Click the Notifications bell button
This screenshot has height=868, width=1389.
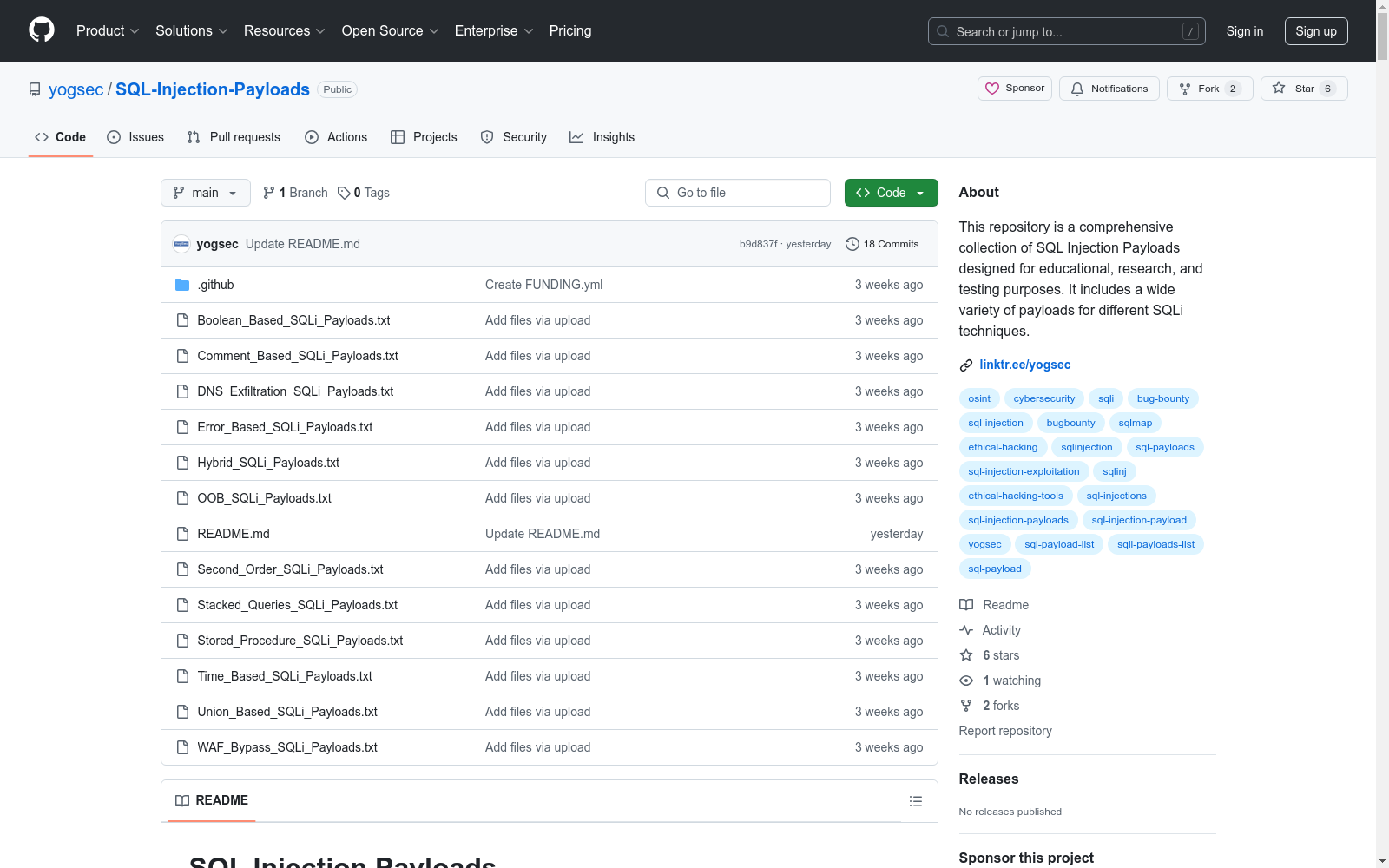click(x=1109, y=89)
